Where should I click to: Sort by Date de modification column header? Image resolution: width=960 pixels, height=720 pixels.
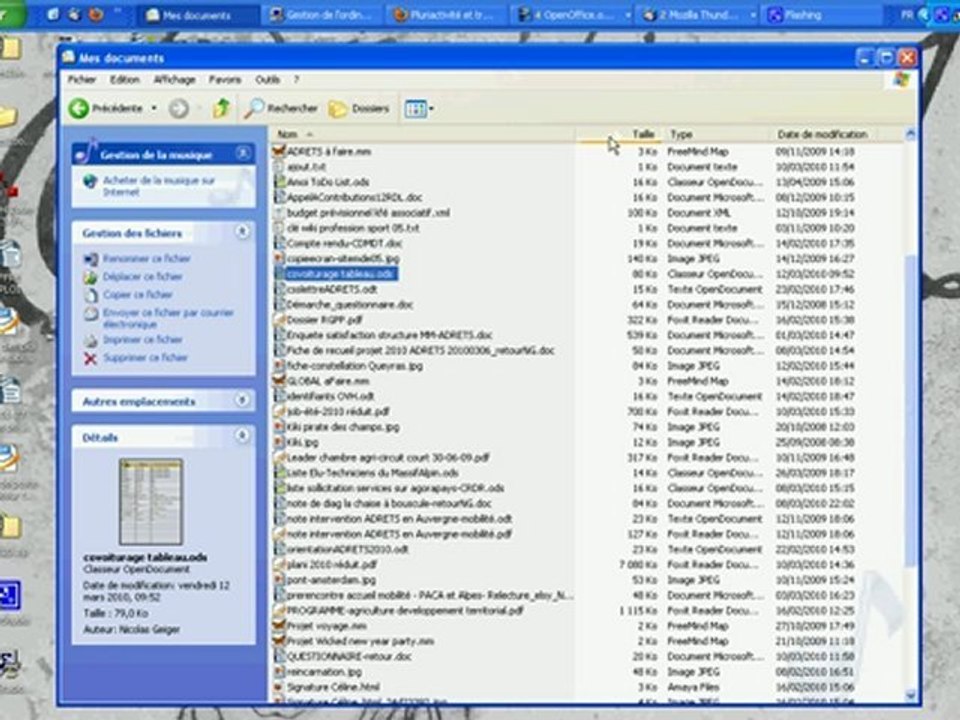click(x=822, y=134)
